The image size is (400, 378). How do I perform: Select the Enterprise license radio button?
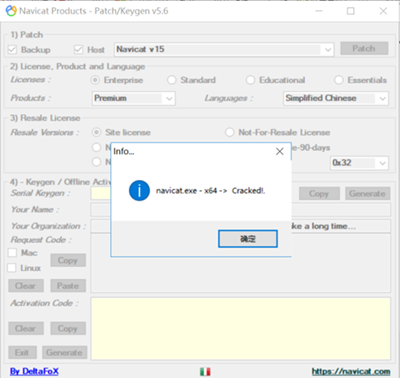pos(95,80)
